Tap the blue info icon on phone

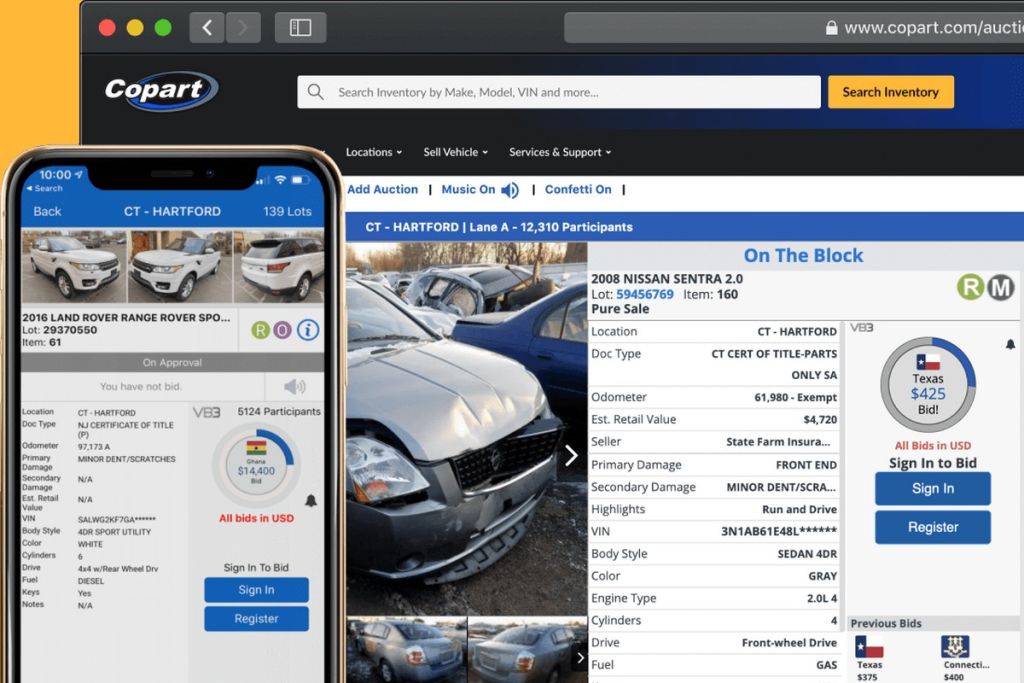(x=308, y=329)
